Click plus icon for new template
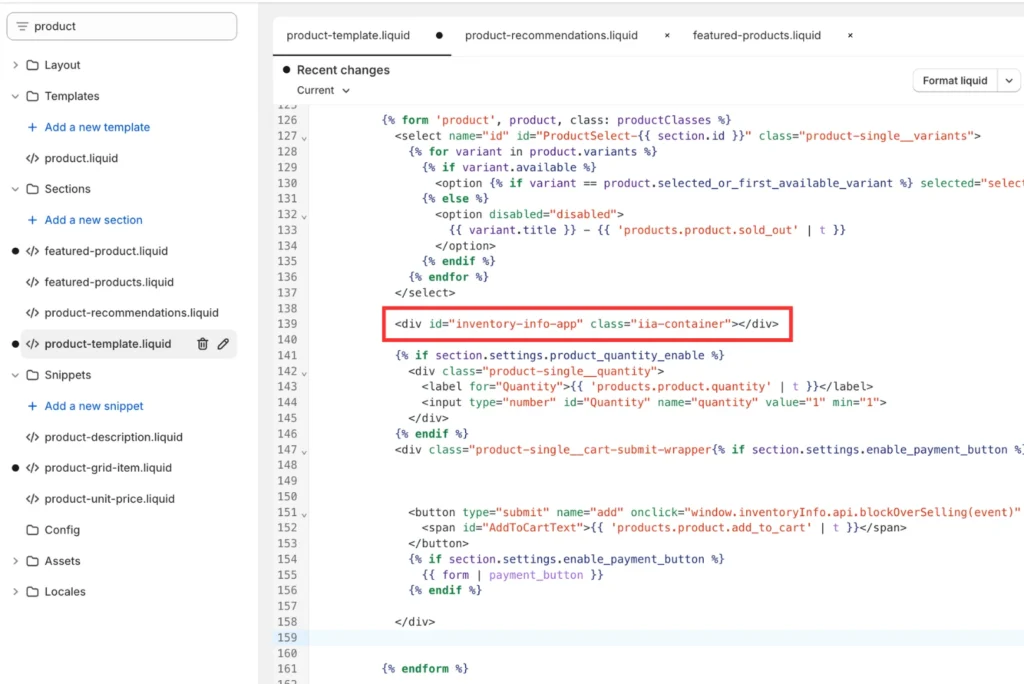This screenshot has width=1024, height=684. pos(32,127)
